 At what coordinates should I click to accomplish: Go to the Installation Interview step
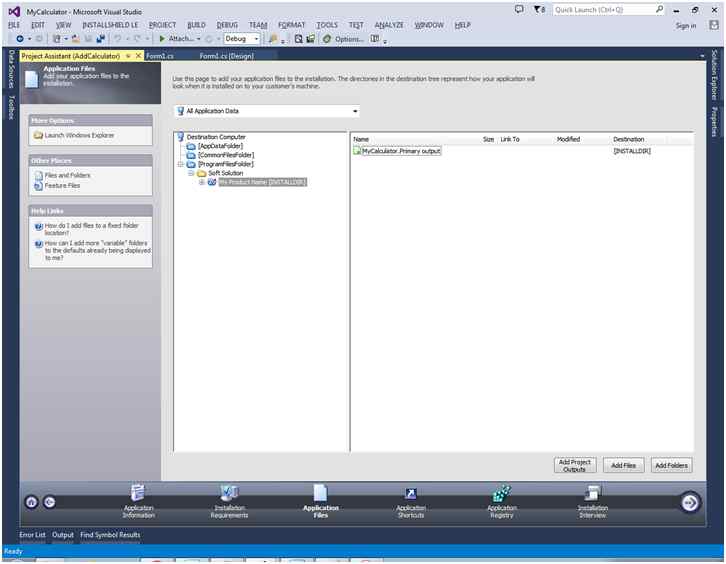click(593, 502)
